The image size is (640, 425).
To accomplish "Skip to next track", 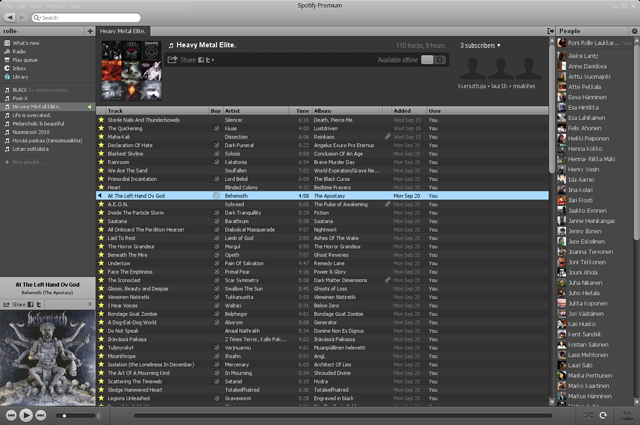I will pos(41,416).
